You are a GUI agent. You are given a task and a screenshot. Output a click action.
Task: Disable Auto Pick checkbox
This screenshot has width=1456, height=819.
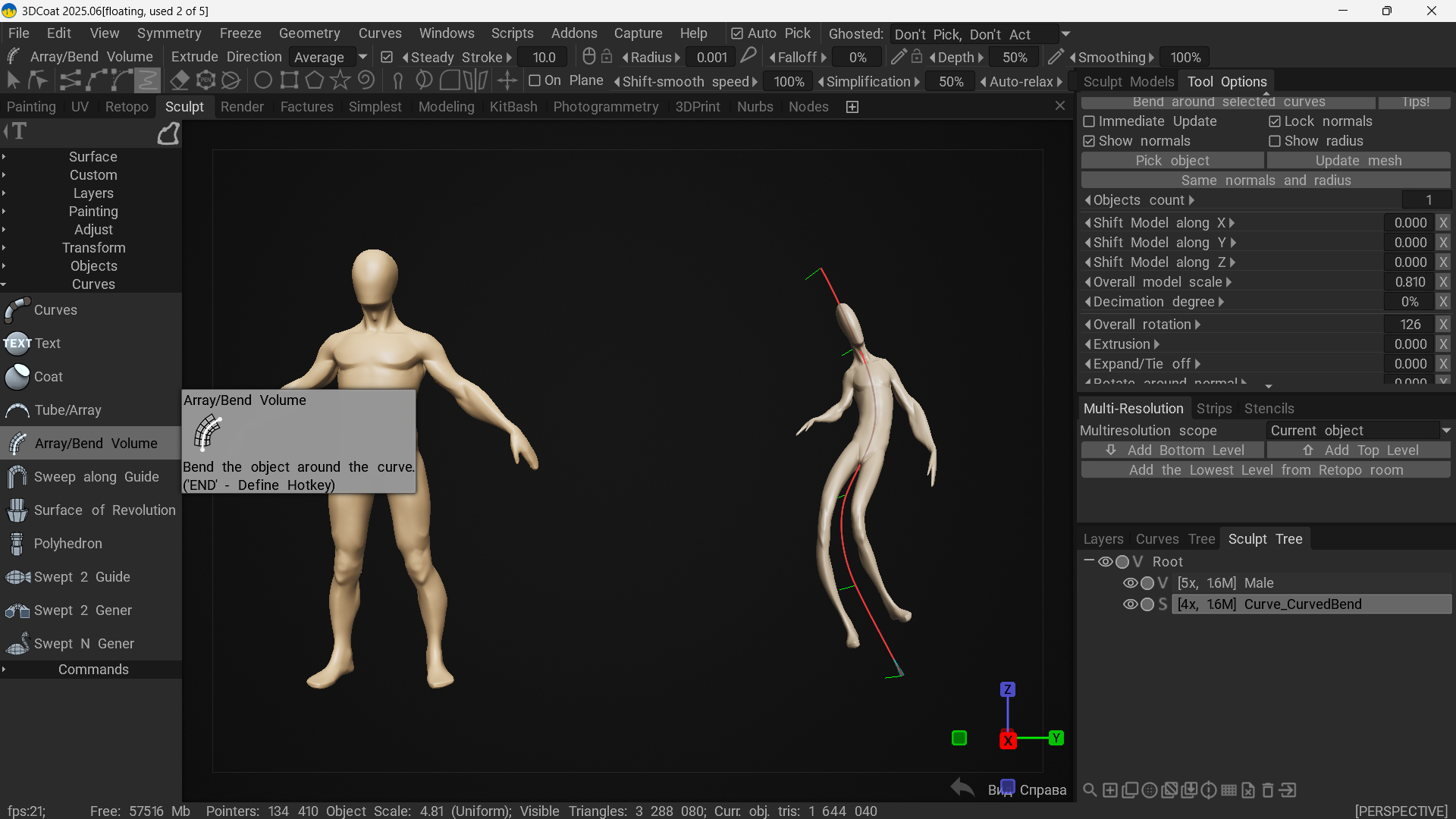(x=737, y=34)
